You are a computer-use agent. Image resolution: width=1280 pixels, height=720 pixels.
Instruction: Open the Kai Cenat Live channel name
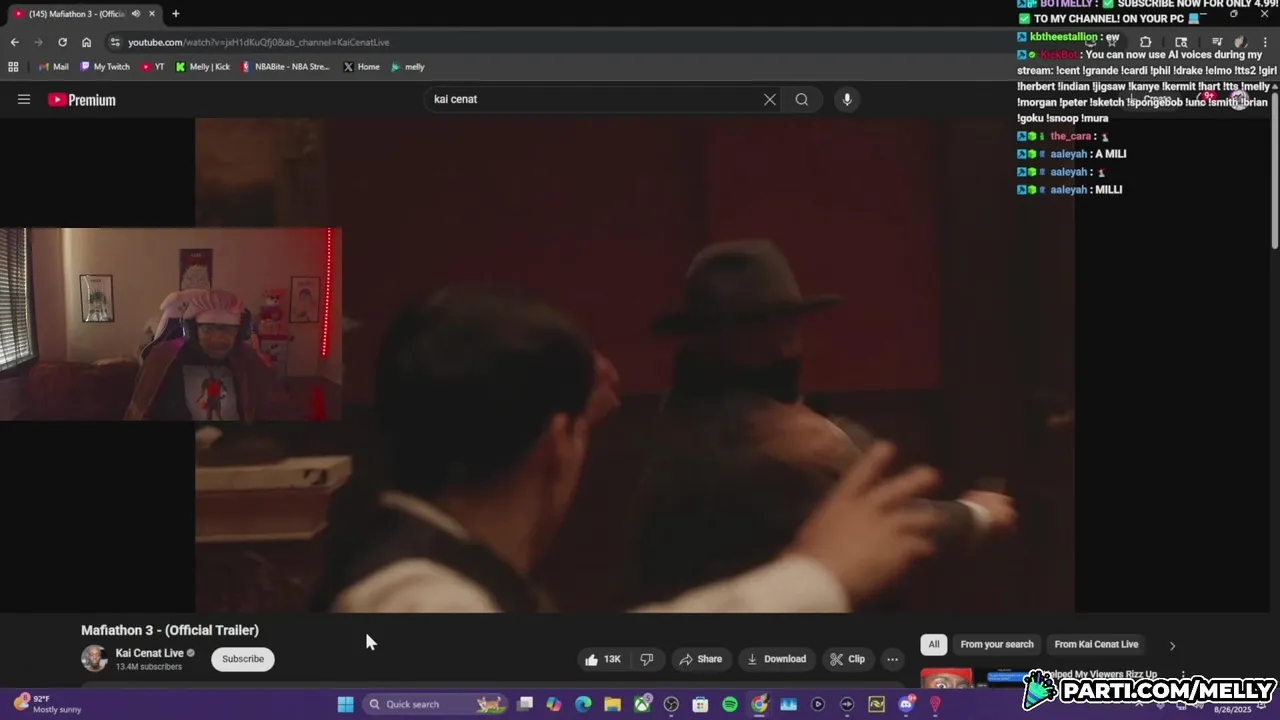click(x=149, y=653)
